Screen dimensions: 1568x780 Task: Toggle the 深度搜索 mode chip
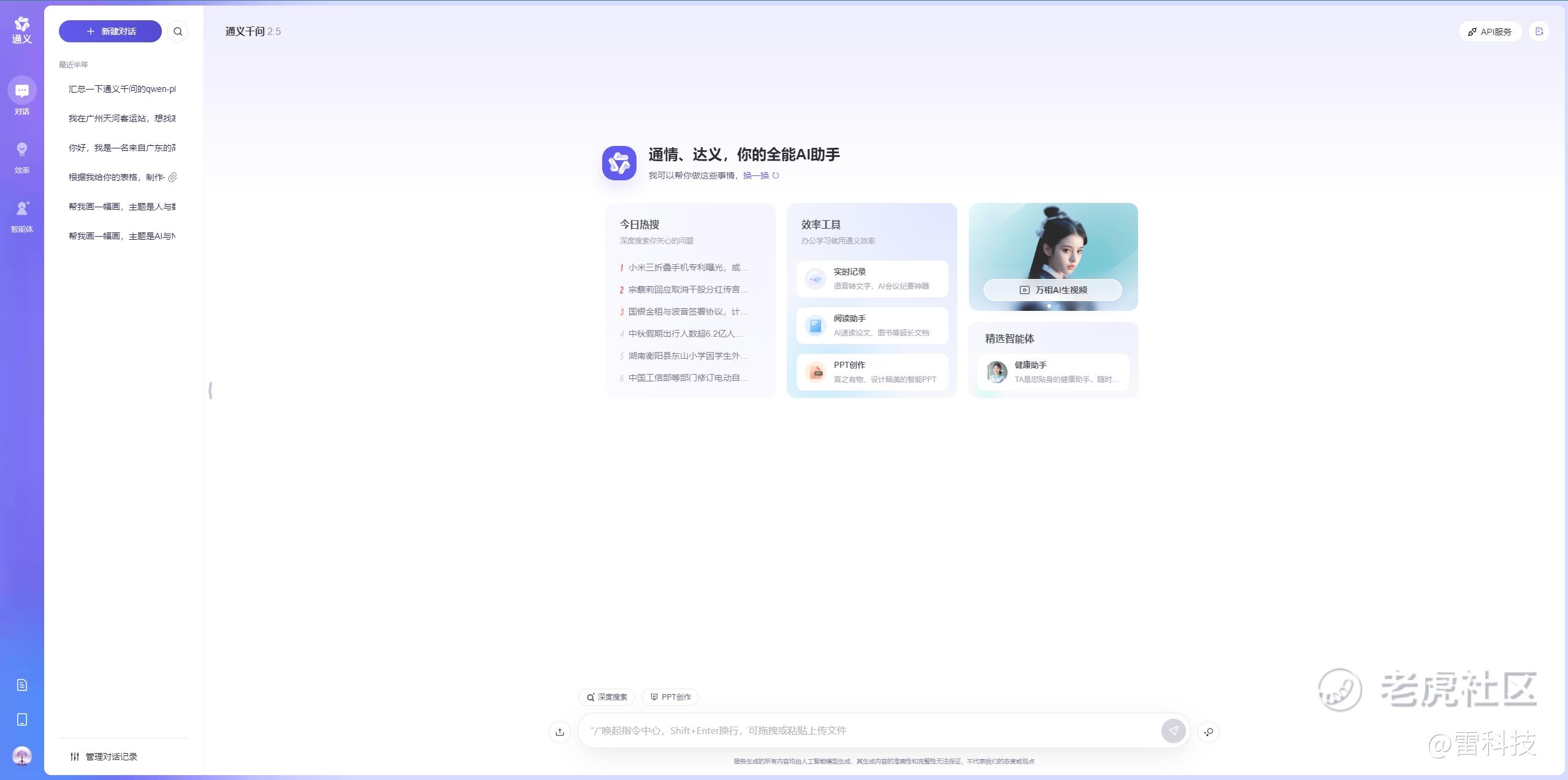[x=606, y=697]
